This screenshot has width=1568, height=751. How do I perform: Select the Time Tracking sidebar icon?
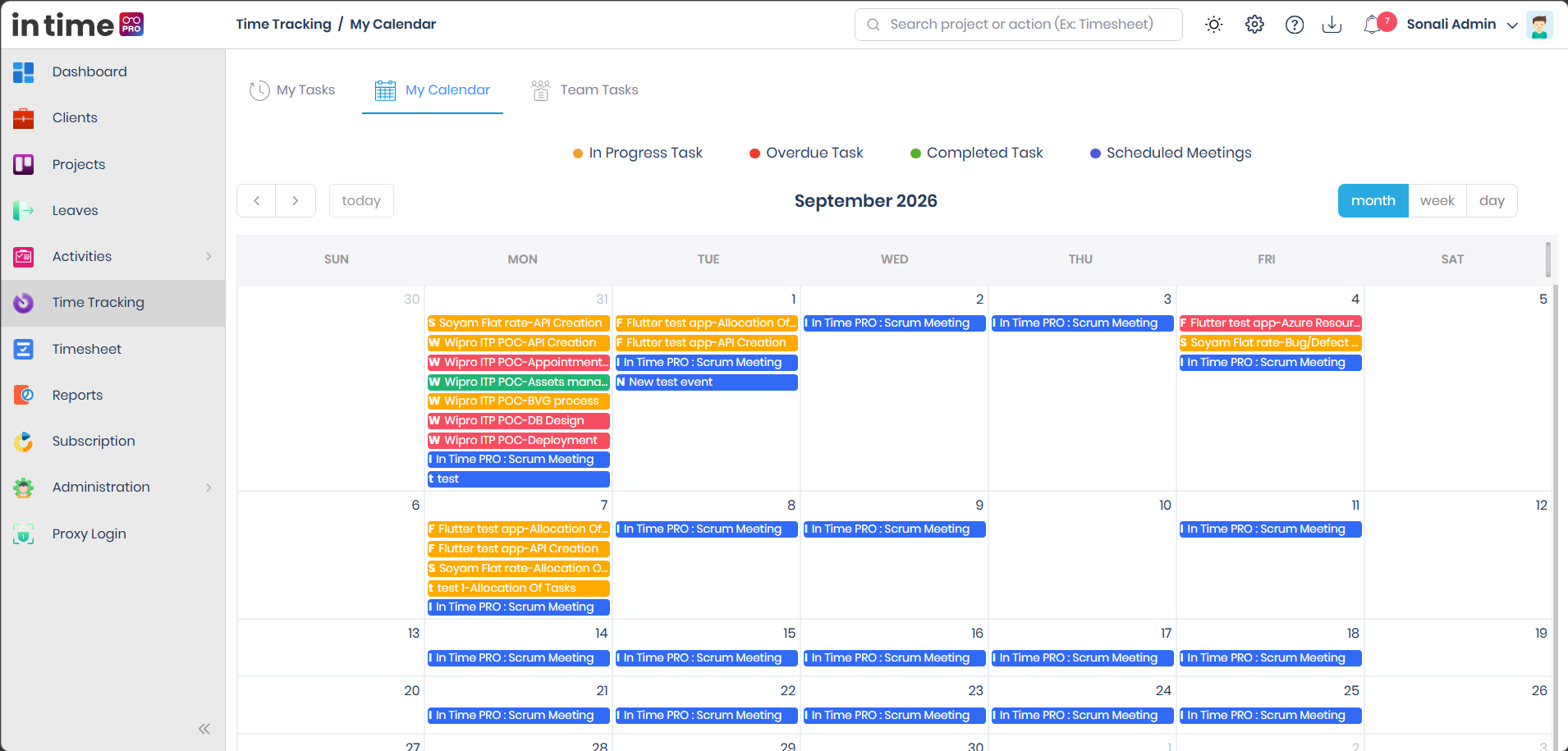pos(23,303)
